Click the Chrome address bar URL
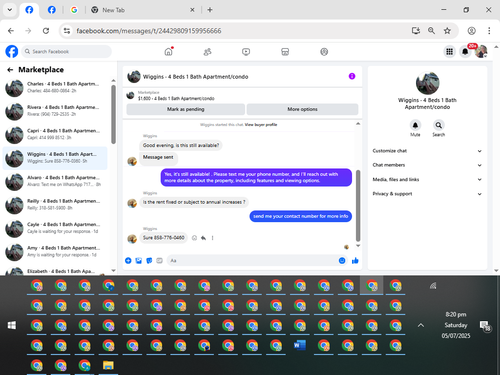 pos(149,31)
